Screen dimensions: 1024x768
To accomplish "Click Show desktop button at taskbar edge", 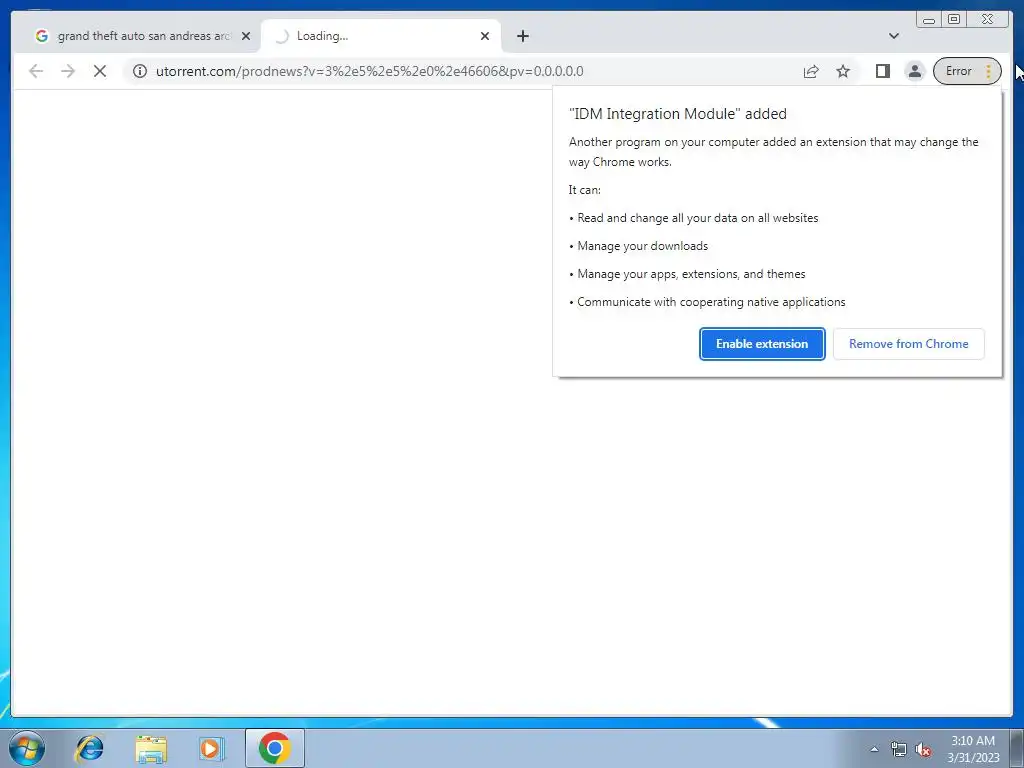I will (1017, 748).
